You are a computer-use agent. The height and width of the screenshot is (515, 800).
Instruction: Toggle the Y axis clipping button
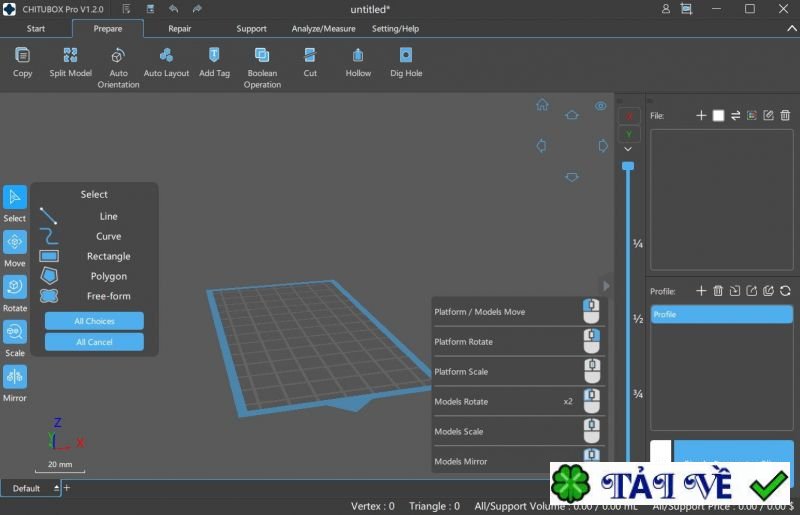coord(628,133)
